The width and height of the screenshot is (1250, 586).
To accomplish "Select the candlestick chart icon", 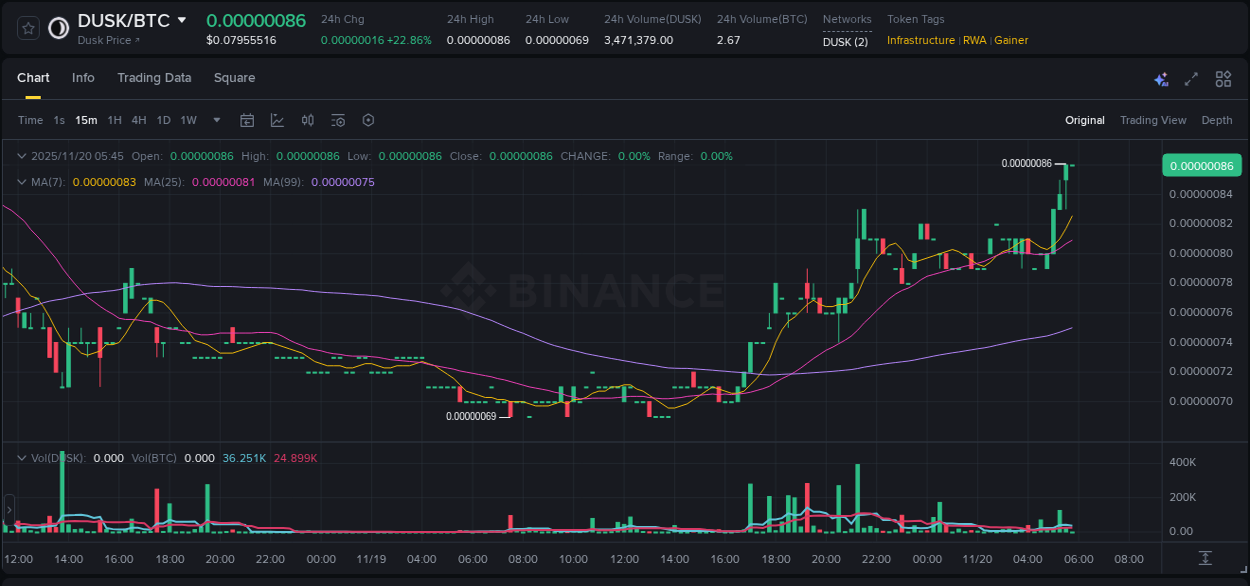I will [307, 120].
